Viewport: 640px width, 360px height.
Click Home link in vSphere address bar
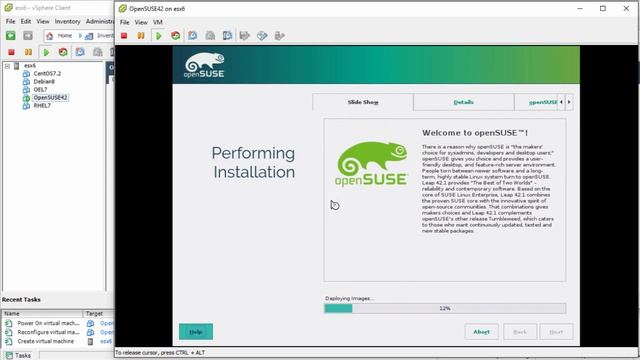coord(64,36)
